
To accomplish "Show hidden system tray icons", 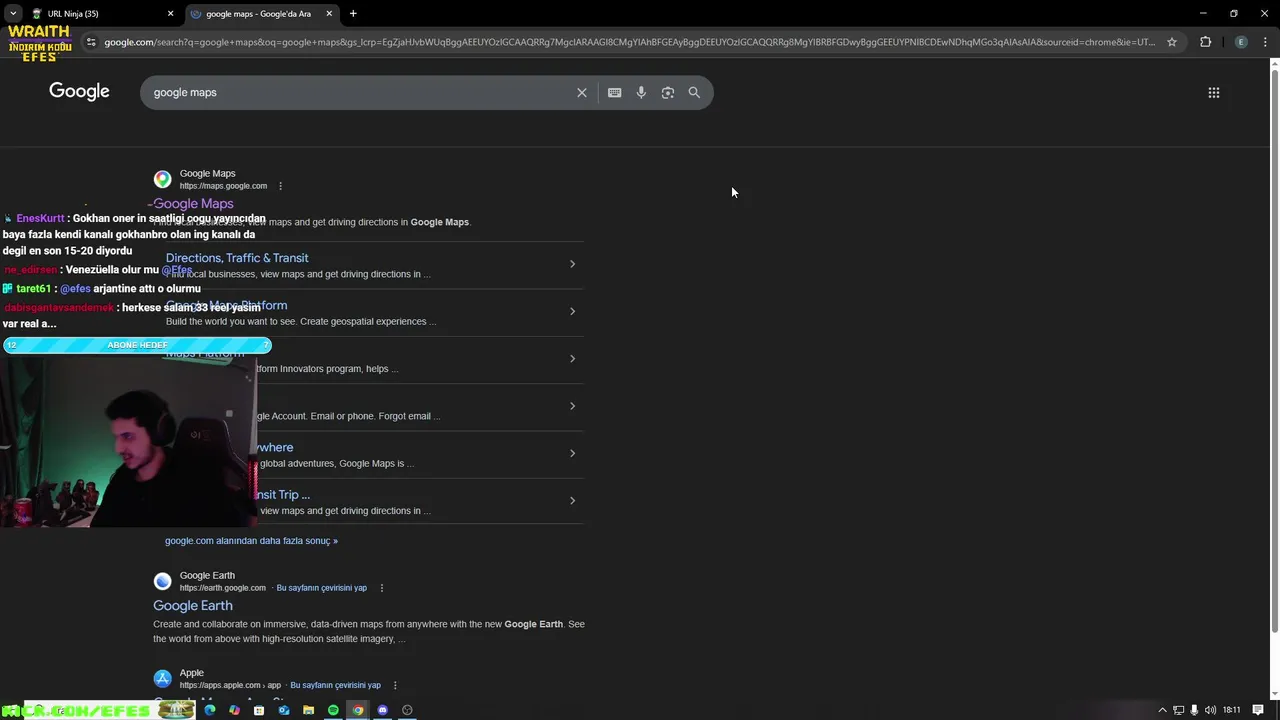I will click(x=1162, y=710).
